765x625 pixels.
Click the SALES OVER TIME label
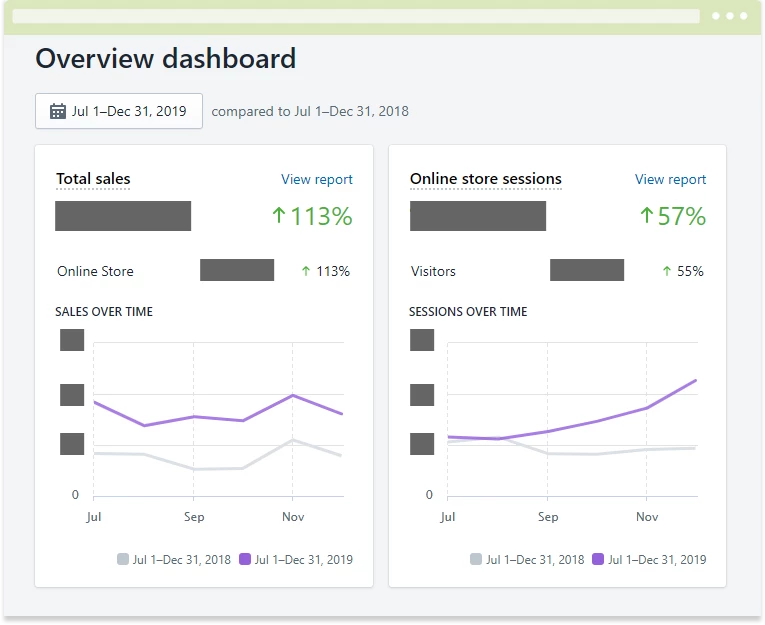[x=104, y=312]
